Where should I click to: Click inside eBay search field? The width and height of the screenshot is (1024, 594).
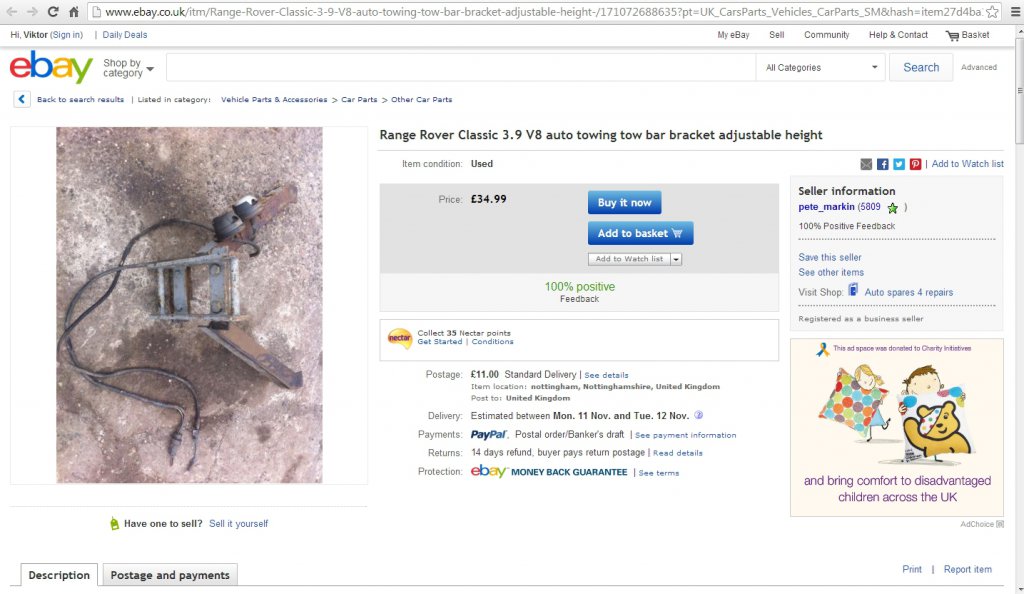[460, 67]
